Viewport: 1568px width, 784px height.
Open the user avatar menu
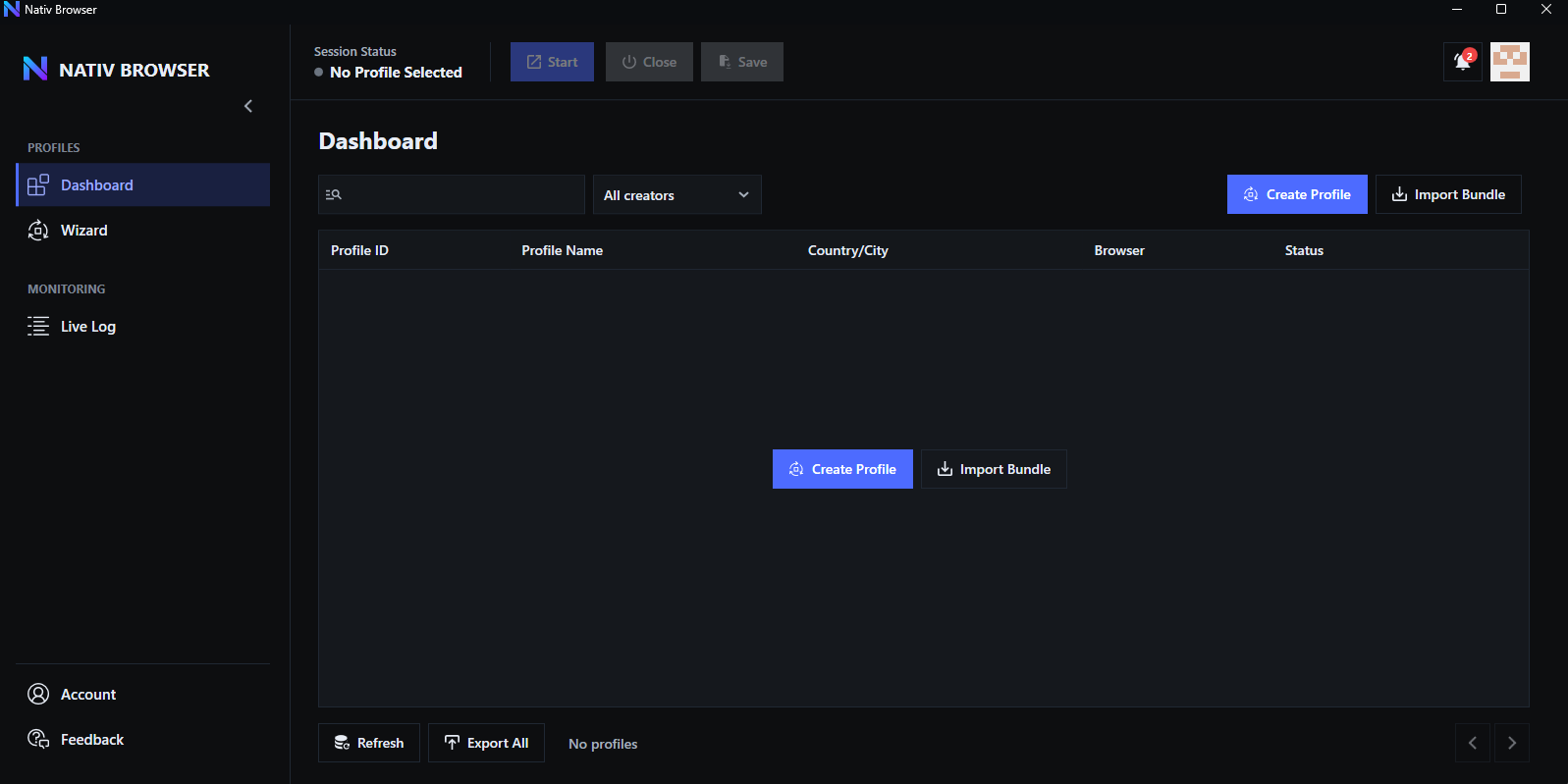coord(1510,62)
